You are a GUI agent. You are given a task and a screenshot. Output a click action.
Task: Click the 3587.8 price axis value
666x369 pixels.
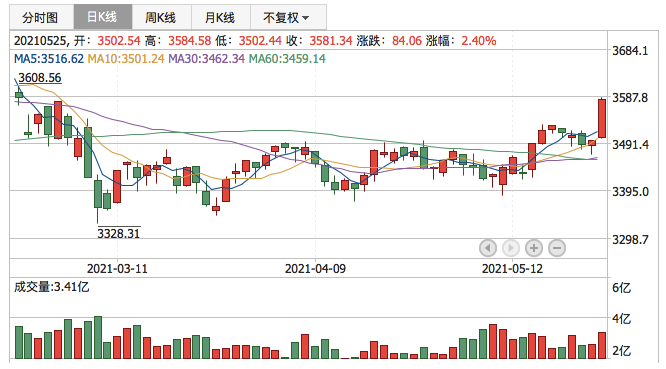[x=630, y=98]
